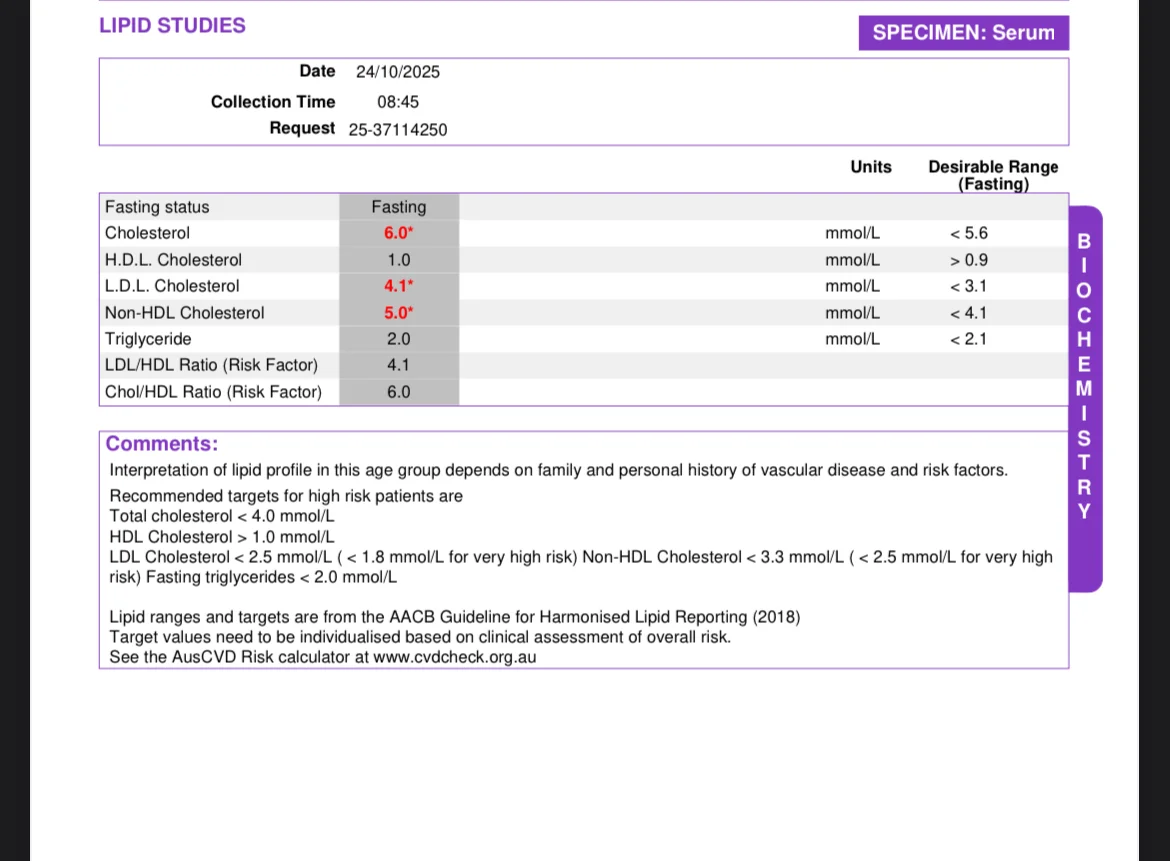Click the Comments: section heading

(x=162, y=443)
